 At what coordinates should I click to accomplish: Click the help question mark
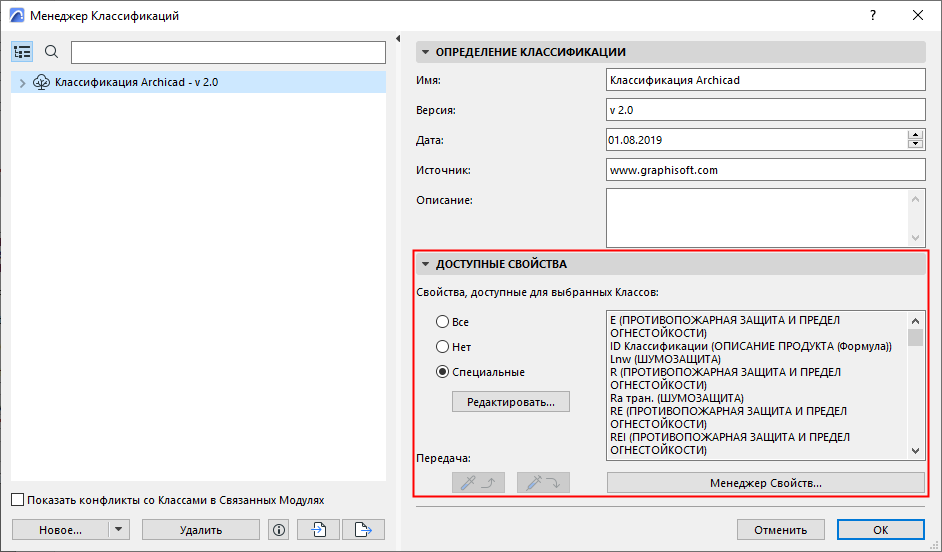873,16
